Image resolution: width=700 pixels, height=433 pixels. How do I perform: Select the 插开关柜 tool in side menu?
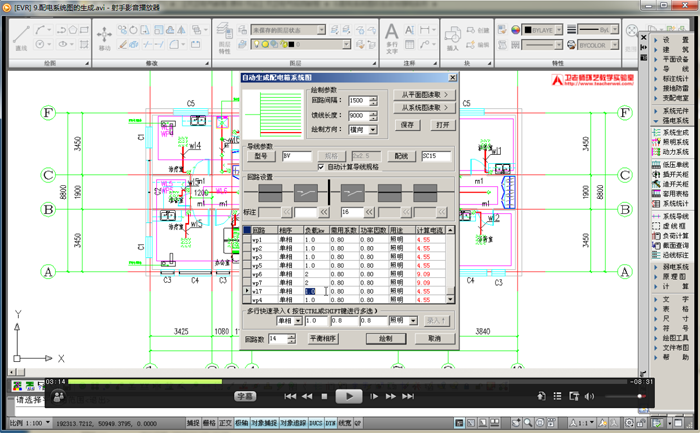pyautogui.click(x=671, y=175)
